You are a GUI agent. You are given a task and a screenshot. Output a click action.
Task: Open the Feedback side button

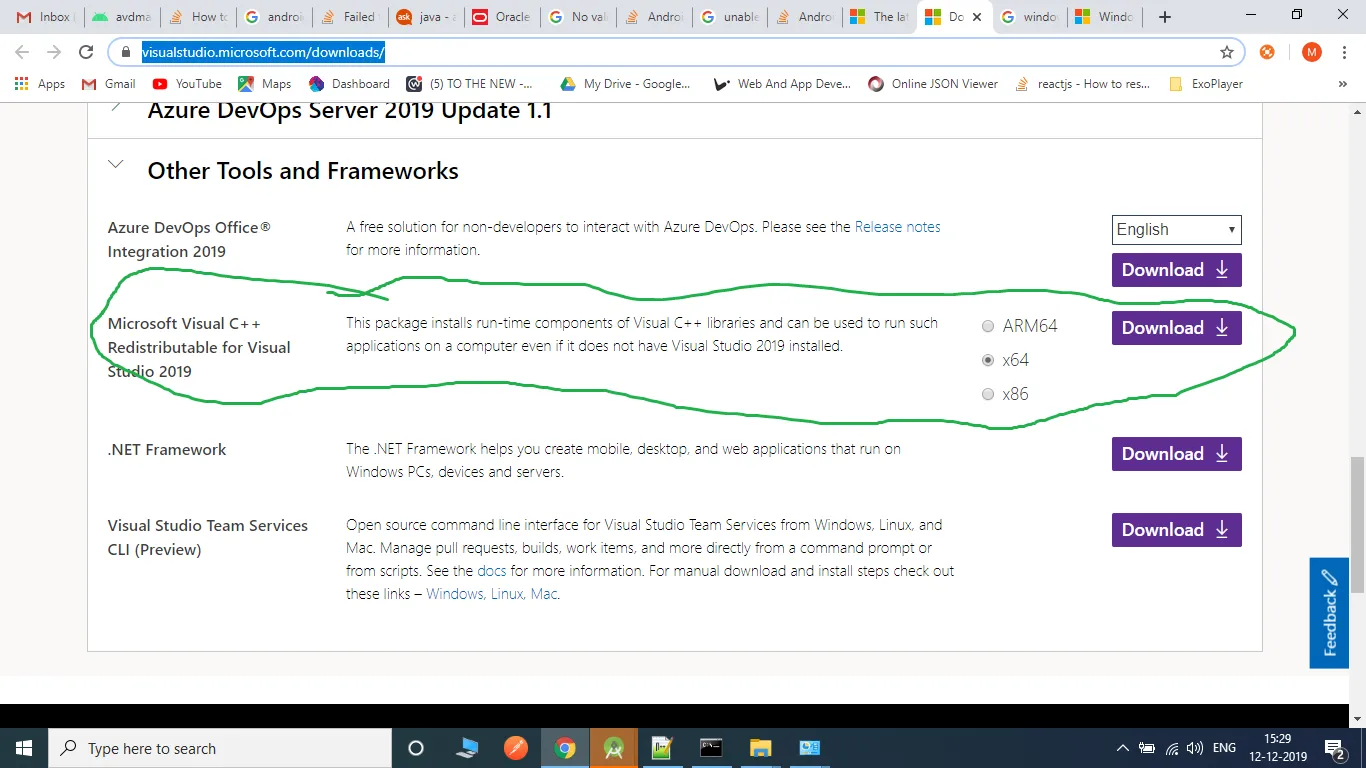pos(1329,613)
